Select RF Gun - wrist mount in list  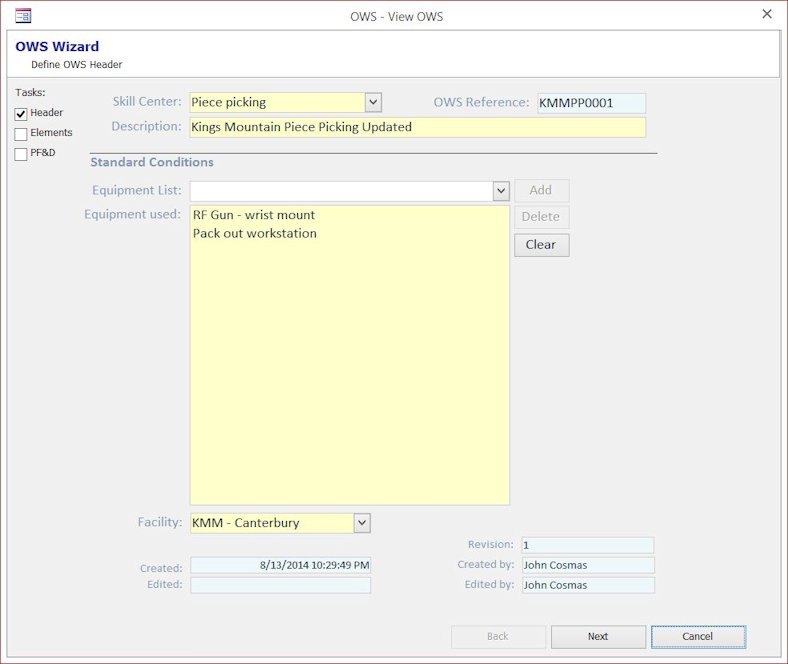350,215
